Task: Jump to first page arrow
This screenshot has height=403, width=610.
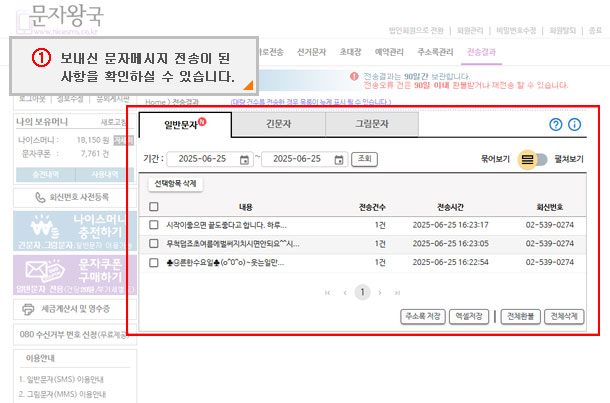Action: coord(327,292)
